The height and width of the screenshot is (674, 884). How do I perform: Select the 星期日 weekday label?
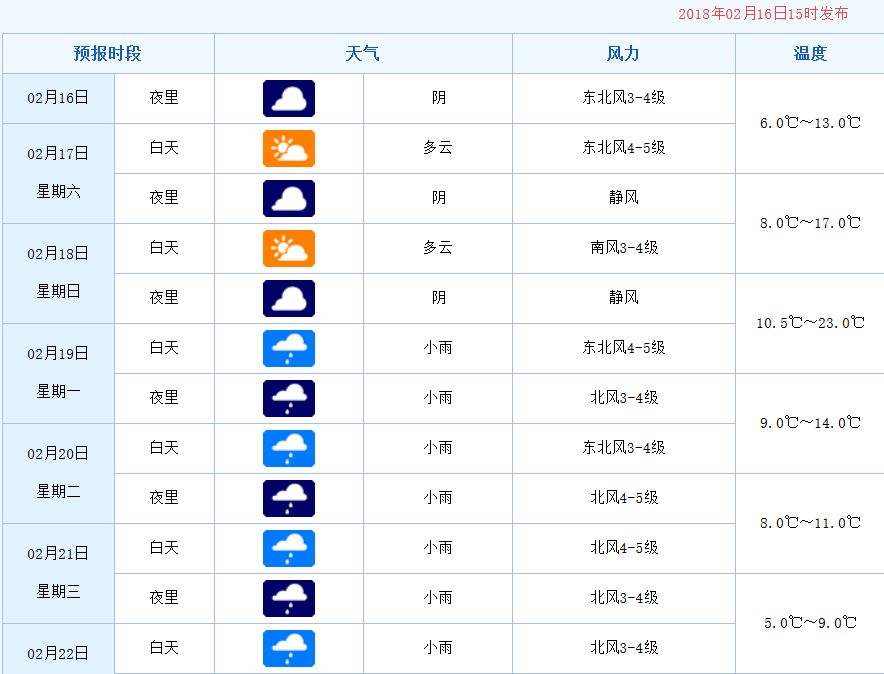click(58, 291)
